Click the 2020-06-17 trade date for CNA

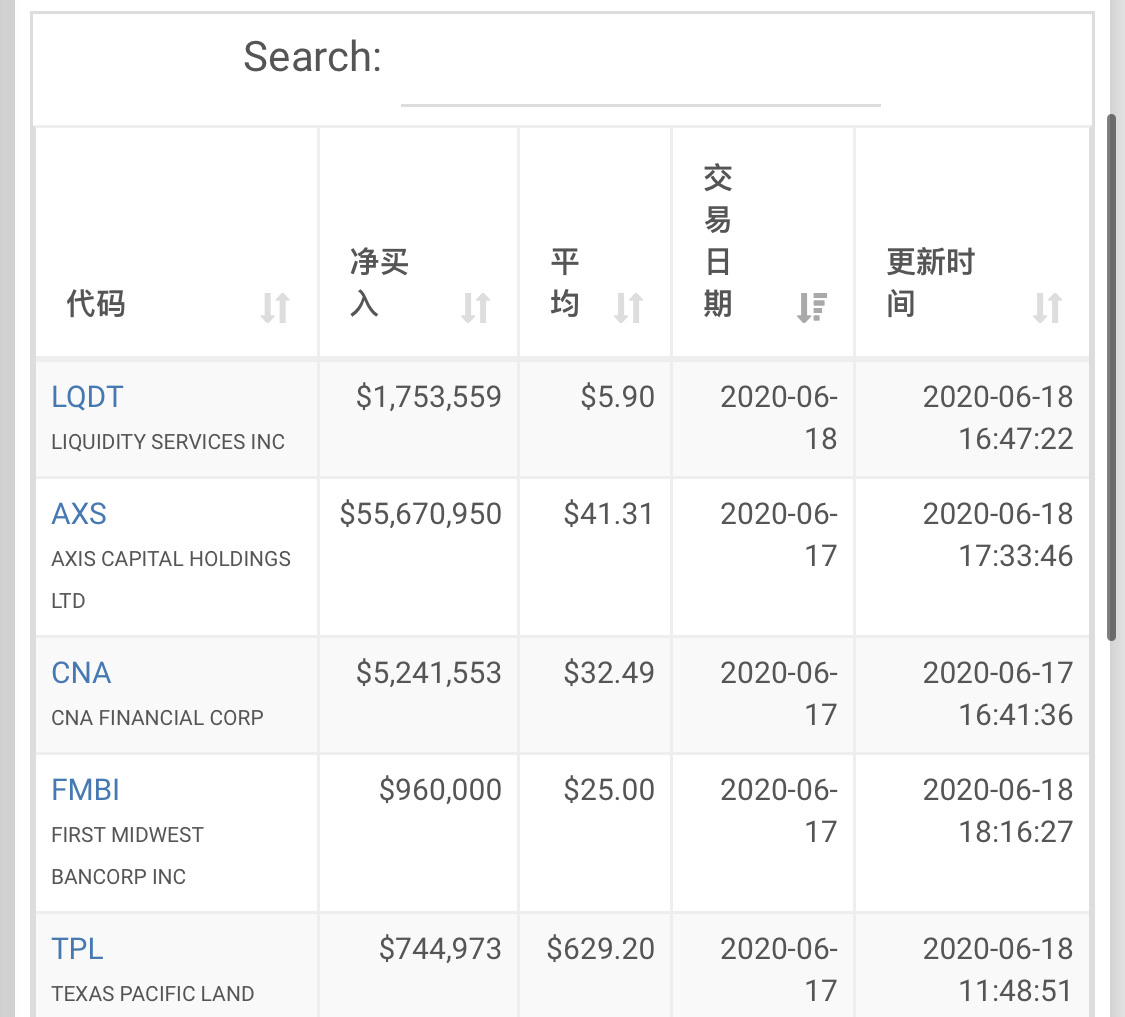point(779,694)
